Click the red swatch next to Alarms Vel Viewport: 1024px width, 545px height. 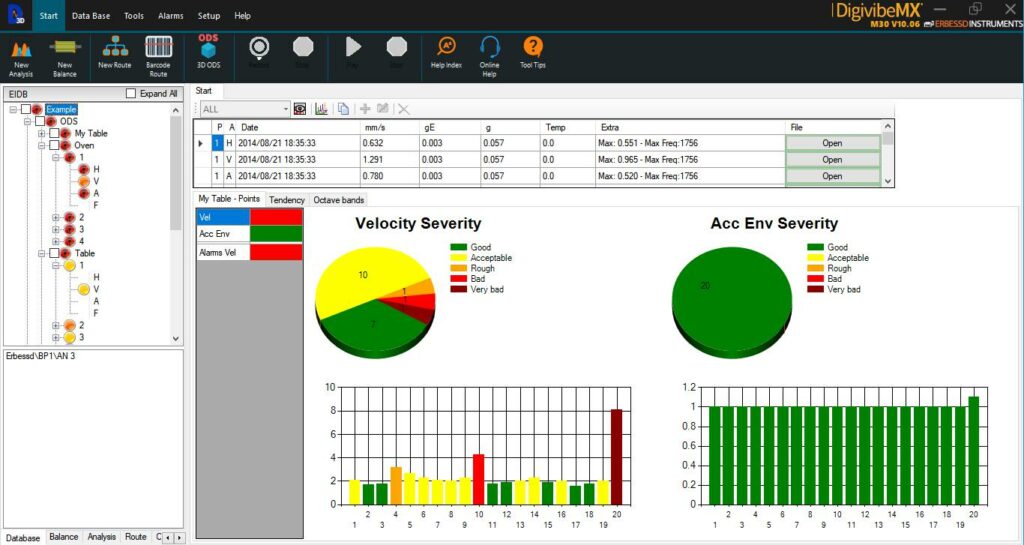(x=276, y=252)
